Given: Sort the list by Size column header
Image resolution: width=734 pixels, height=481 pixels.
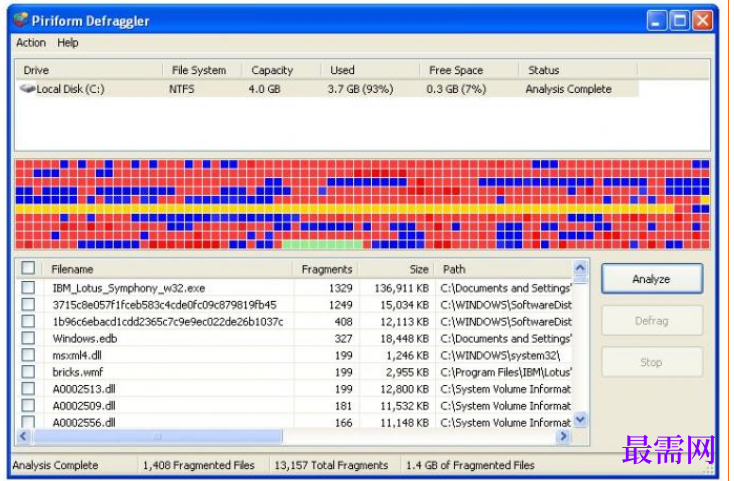Looking at the screenshot, I should coord(397,269).
